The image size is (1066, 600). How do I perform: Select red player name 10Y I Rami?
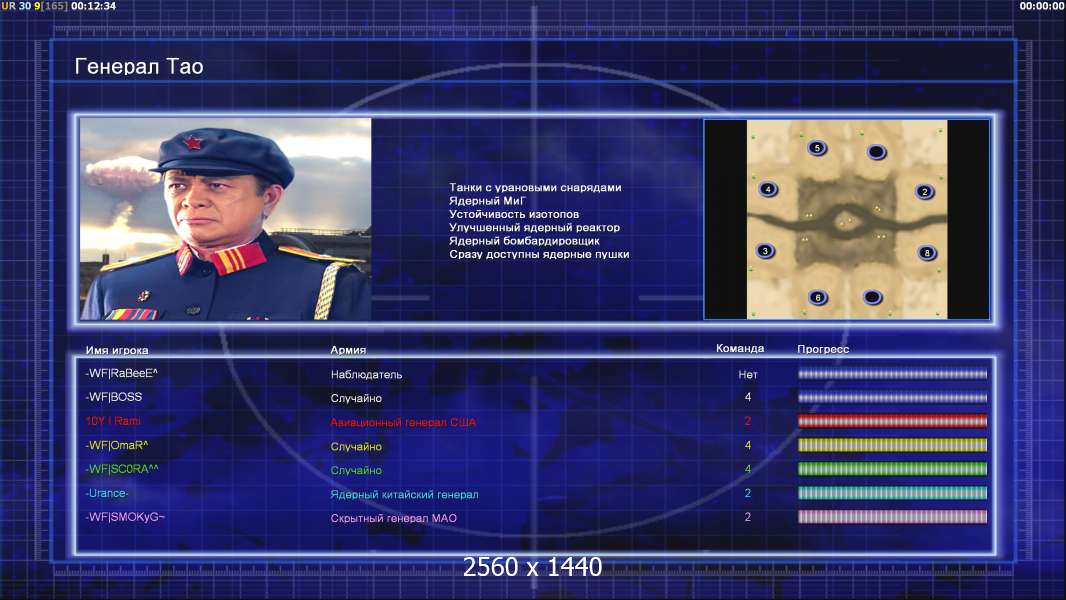click(113, 421)
